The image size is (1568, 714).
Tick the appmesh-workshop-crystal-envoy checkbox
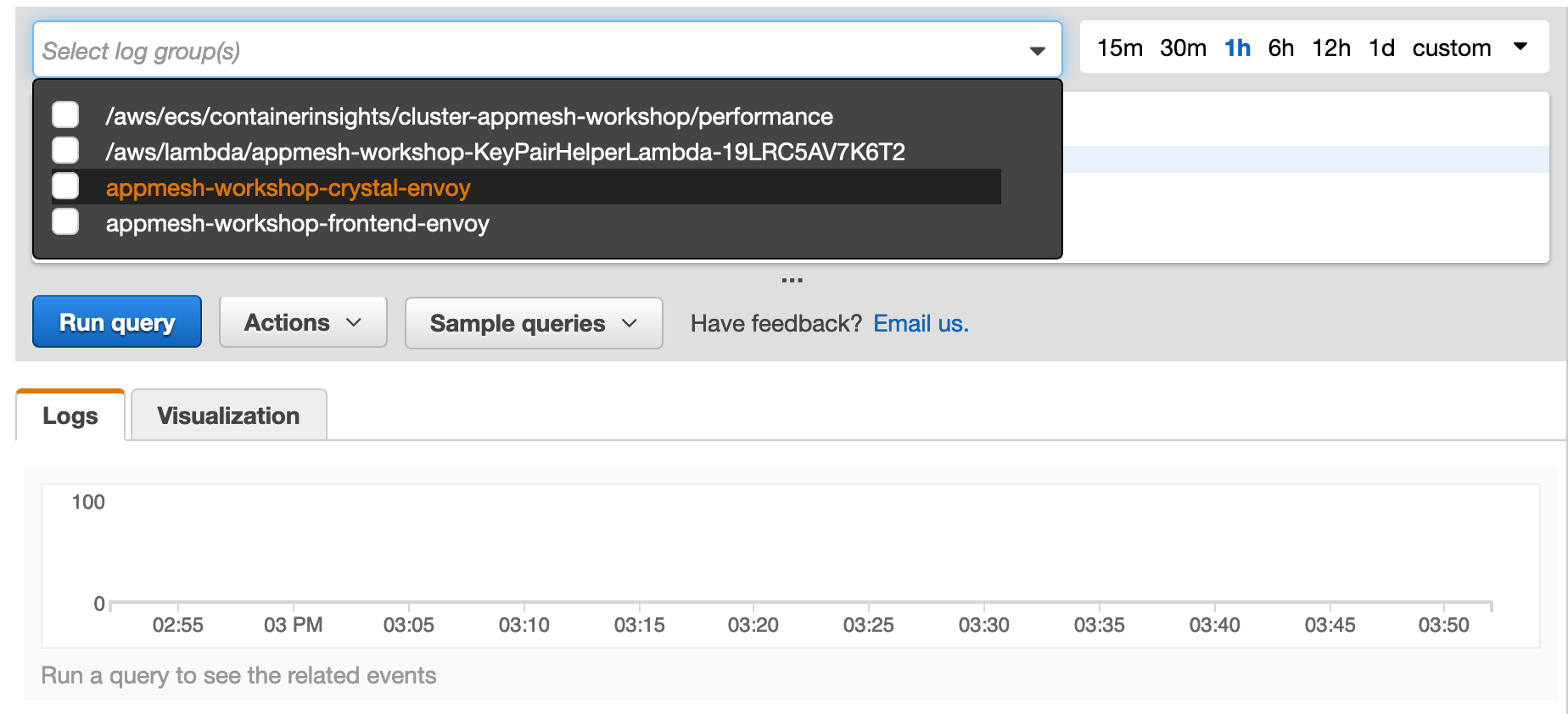[65, 187]
